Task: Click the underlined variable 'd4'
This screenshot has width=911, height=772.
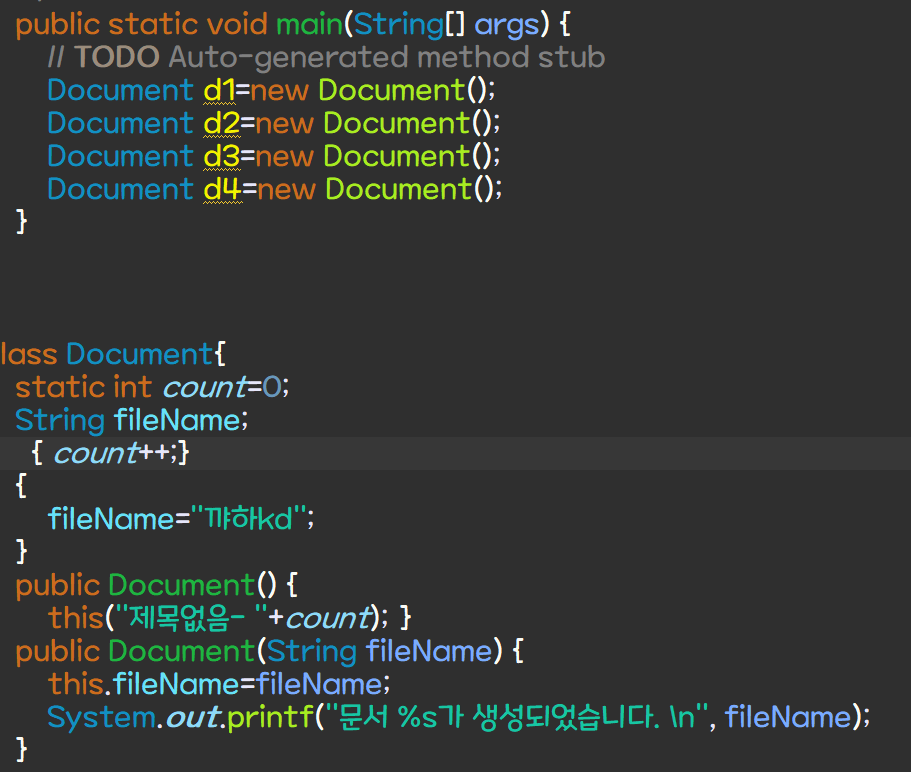Action: [x=223, y=189]
